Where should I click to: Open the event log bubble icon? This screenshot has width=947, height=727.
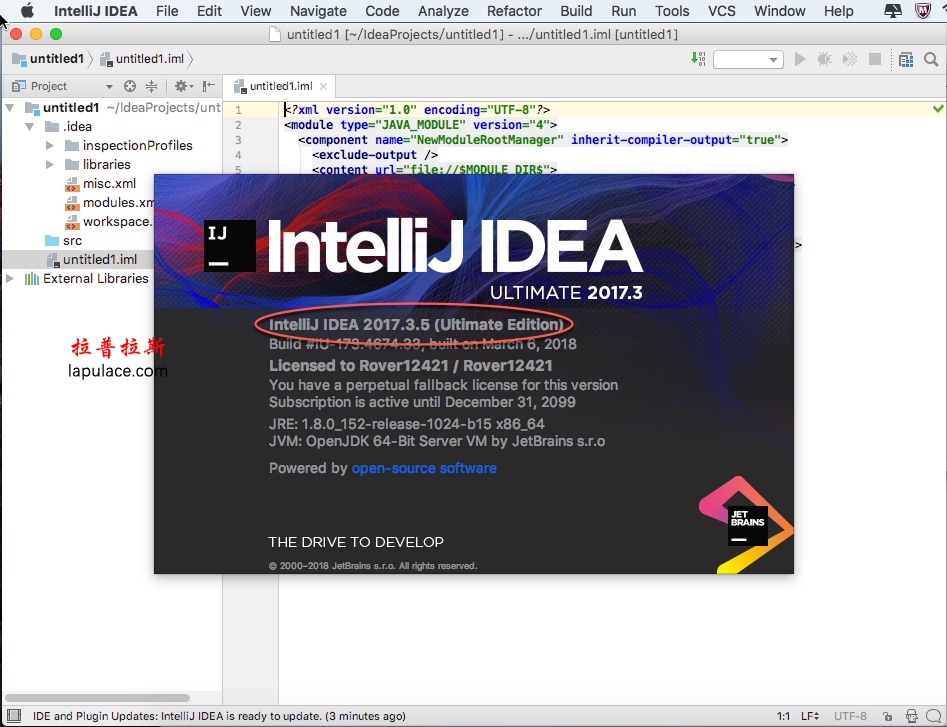tap(933, 716)
